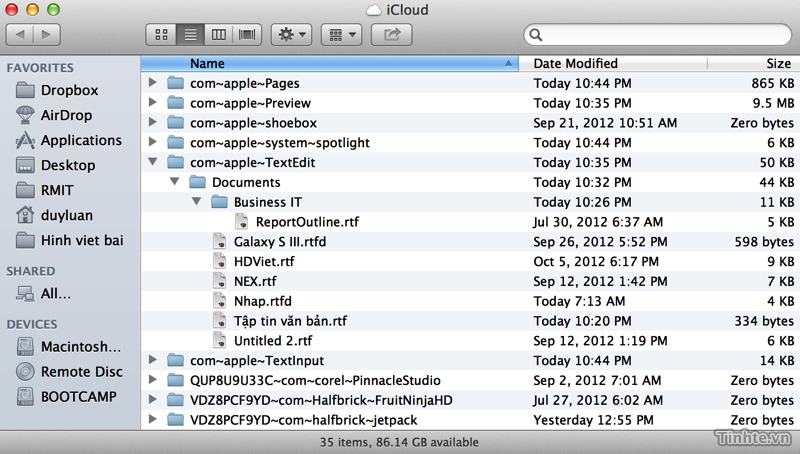
Task: Select the com~apple~TextInput folder name
Action: click(257, 361)
